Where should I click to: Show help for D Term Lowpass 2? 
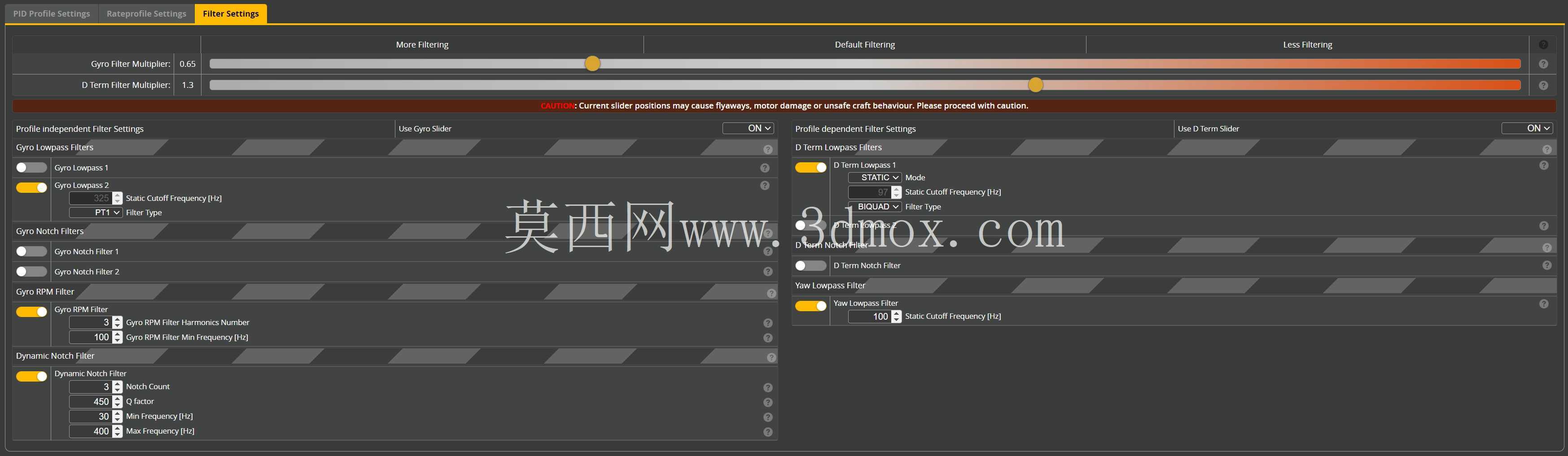point(1544,226)
